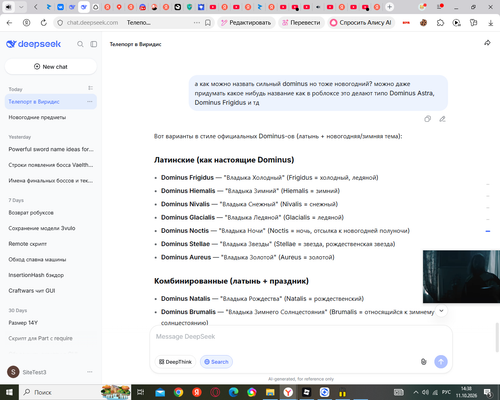Jump to bottom with the down chevron button

coord(441,311)
